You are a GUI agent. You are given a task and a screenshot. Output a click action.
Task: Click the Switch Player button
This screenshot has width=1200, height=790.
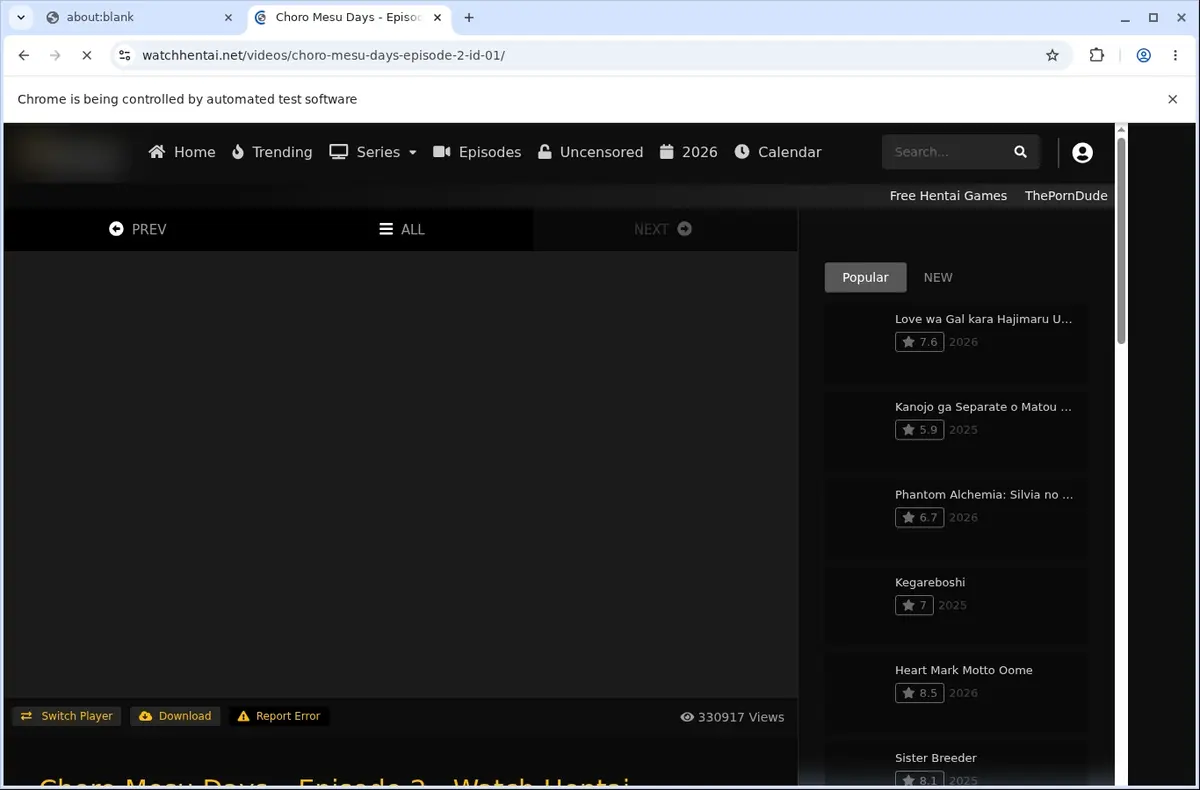tap(67, 716)
